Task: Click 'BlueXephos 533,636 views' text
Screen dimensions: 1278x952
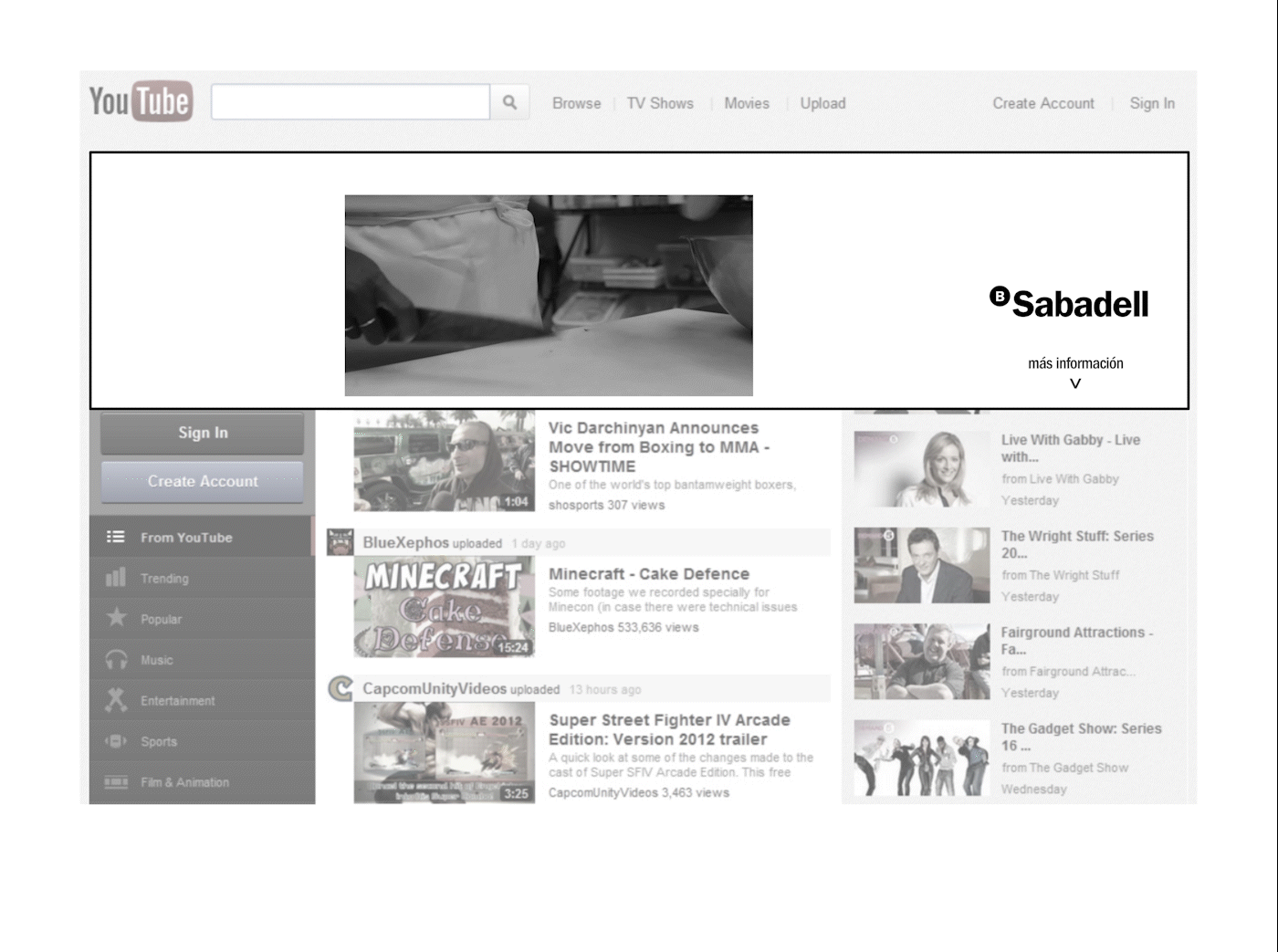Action: click(623, 627)
